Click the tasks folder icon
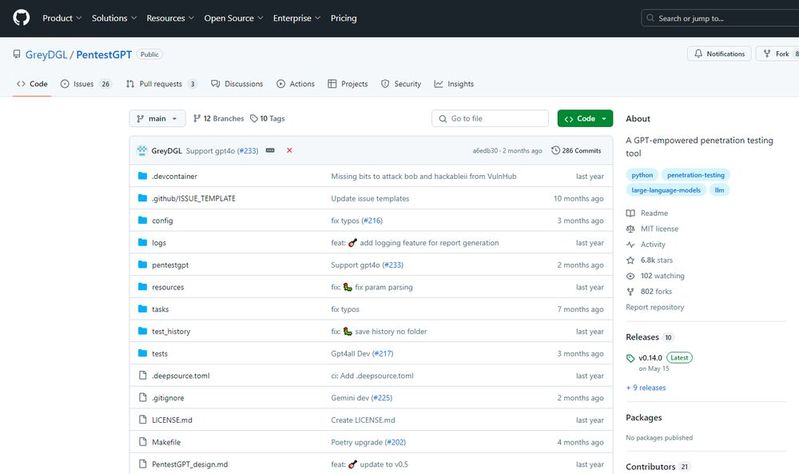799x474 pixels. coord(143,309)
